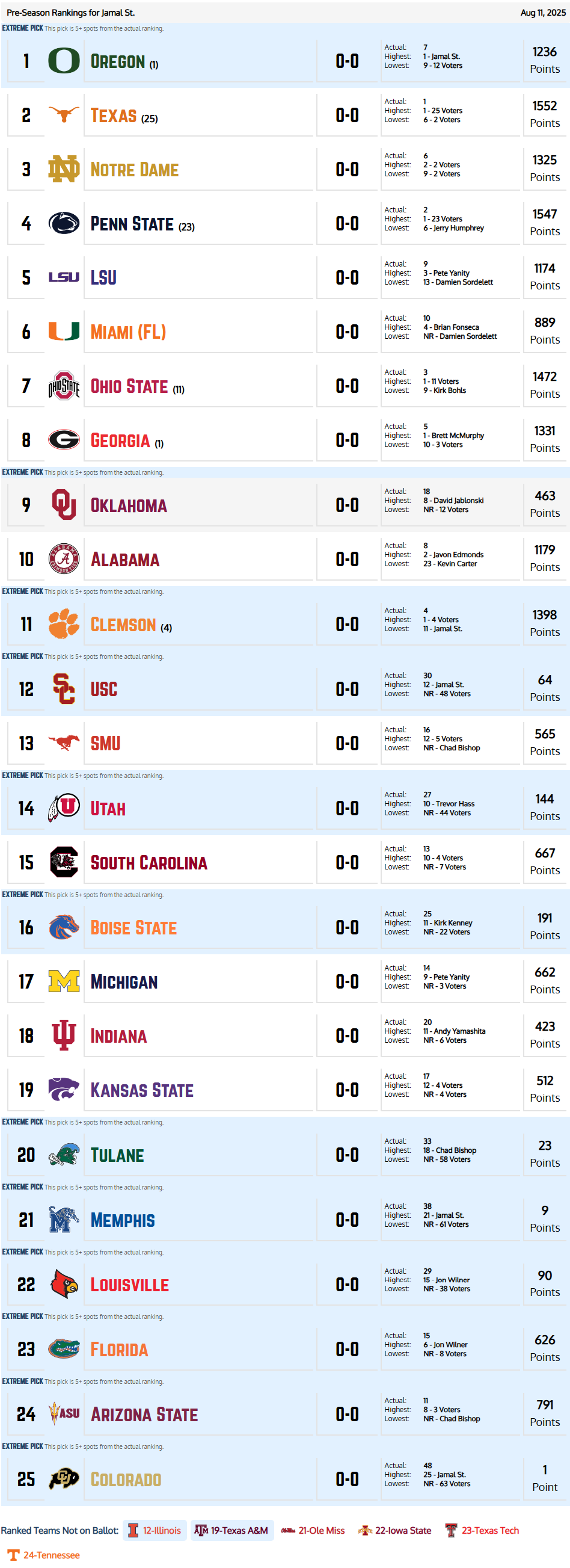Click the Ohio State logo
This screenshot has height=1568, width=570.
[x=63, y=386]
